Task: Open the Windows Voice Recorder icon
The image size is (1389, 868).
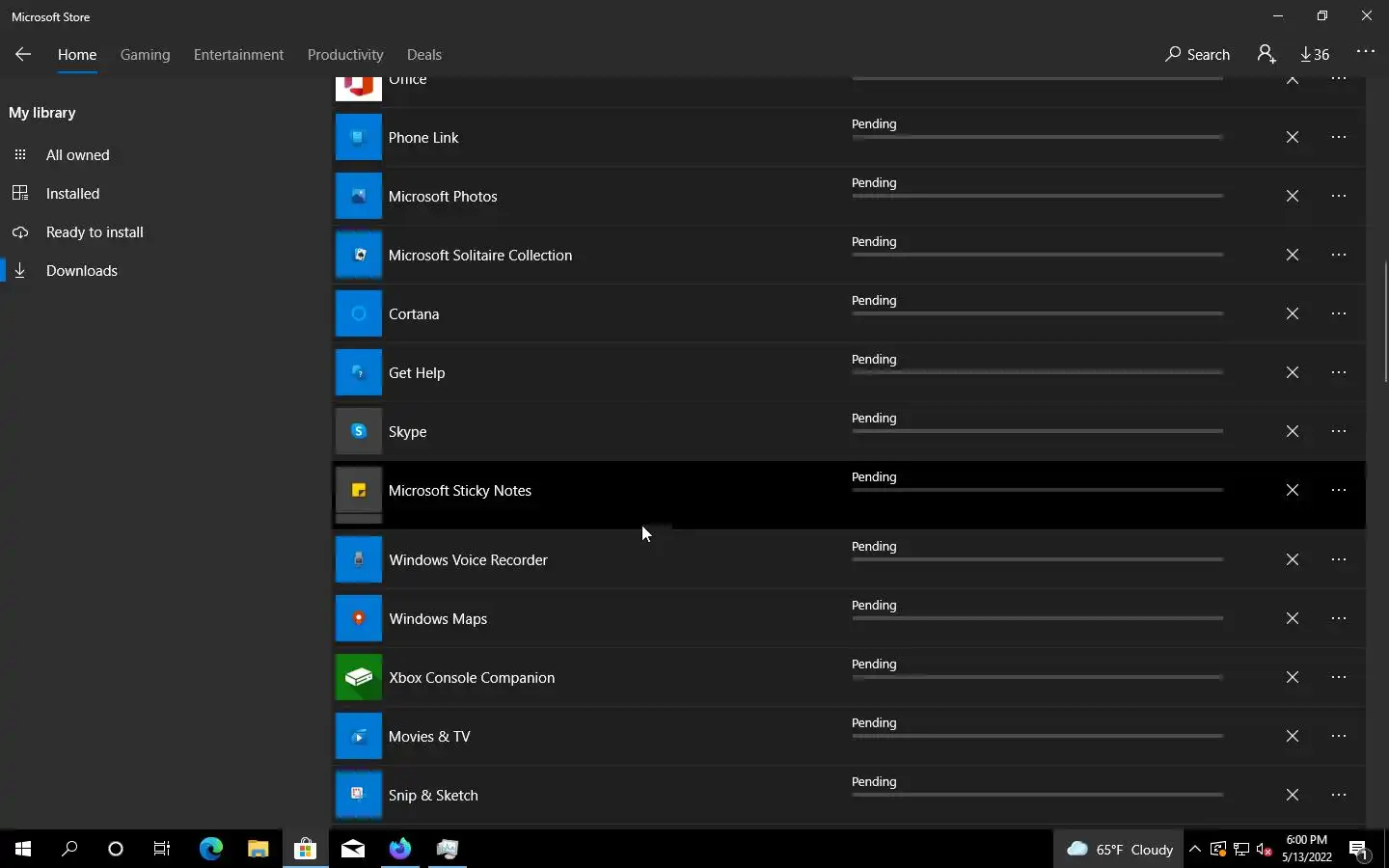Action: coord(358,559)
